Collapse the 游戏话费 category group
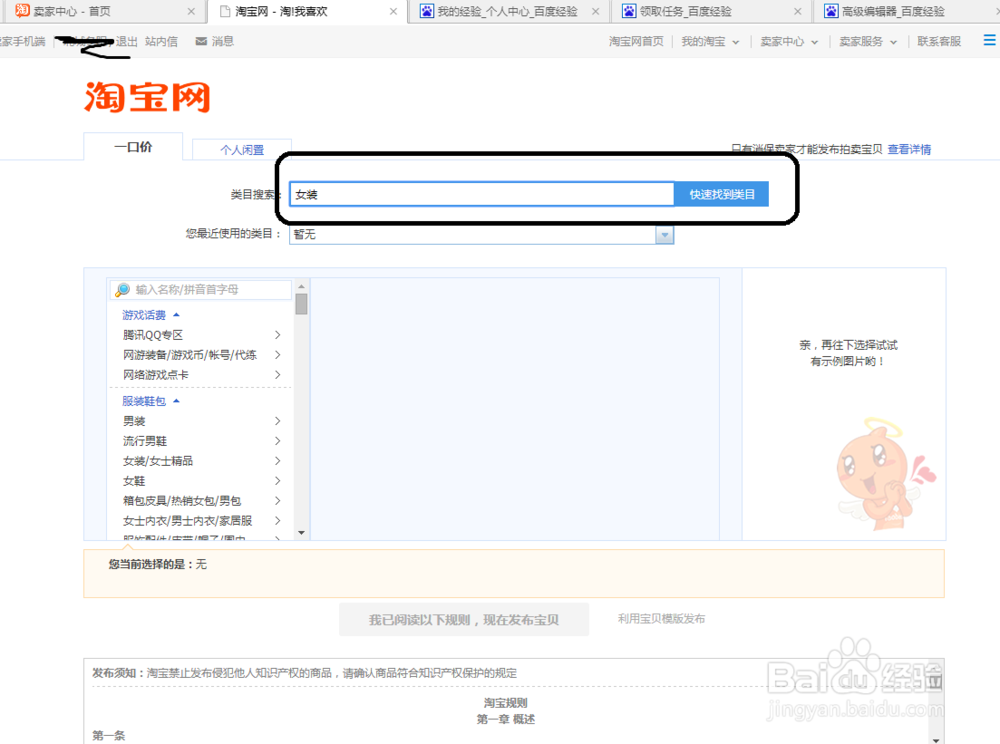The width and height of the screenshot is (1000, 744). (151, 315)
